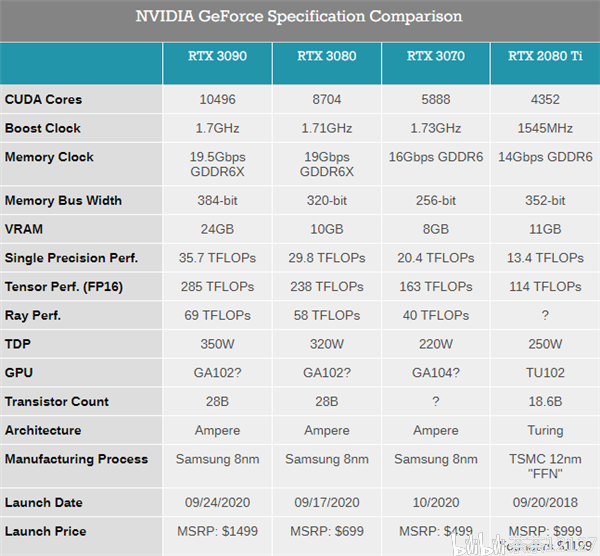Select the 18.6B transistor count cell

(x=545, y=401)
